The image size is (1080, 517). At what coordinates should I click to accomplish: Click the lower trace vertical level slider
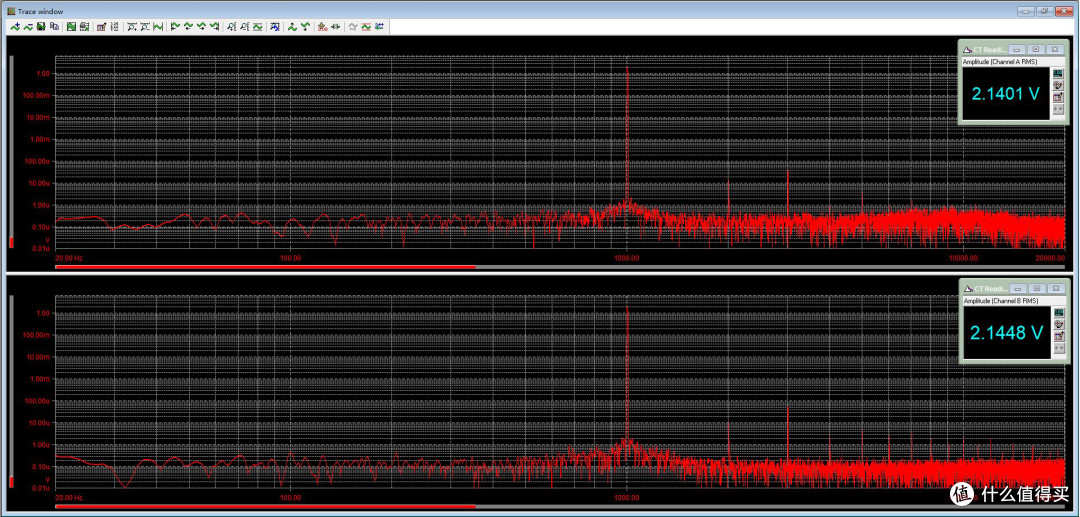11,391
